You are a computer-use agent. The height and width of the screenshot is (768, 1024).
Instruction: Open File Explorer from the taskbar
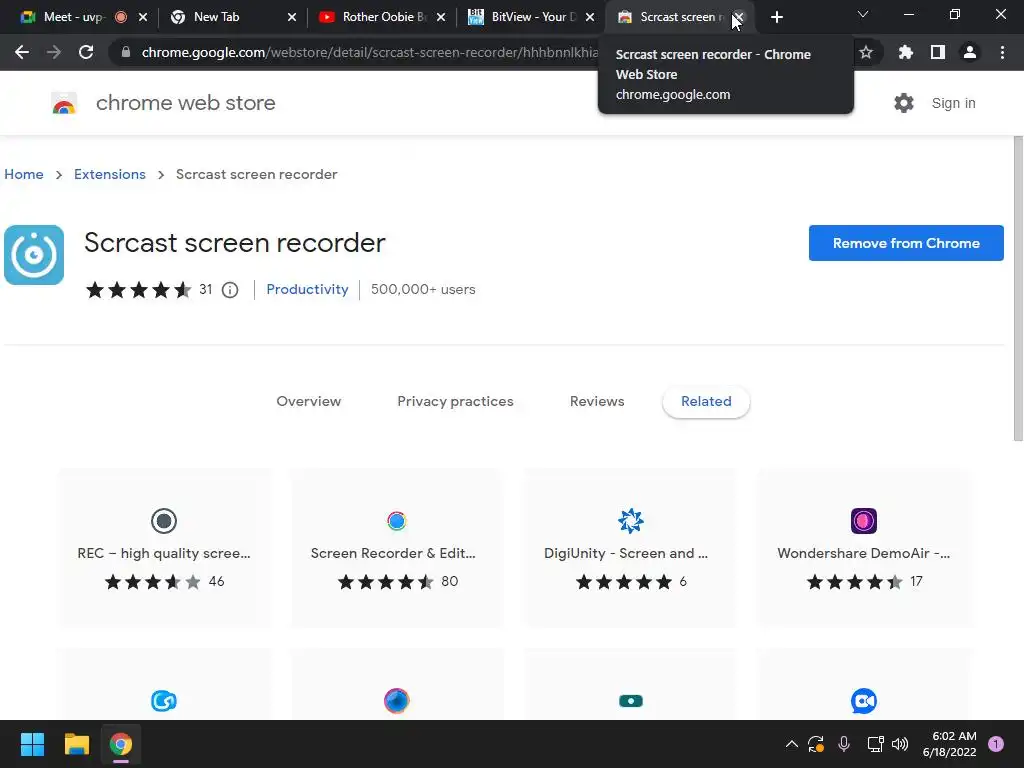[x=76, y=744]
